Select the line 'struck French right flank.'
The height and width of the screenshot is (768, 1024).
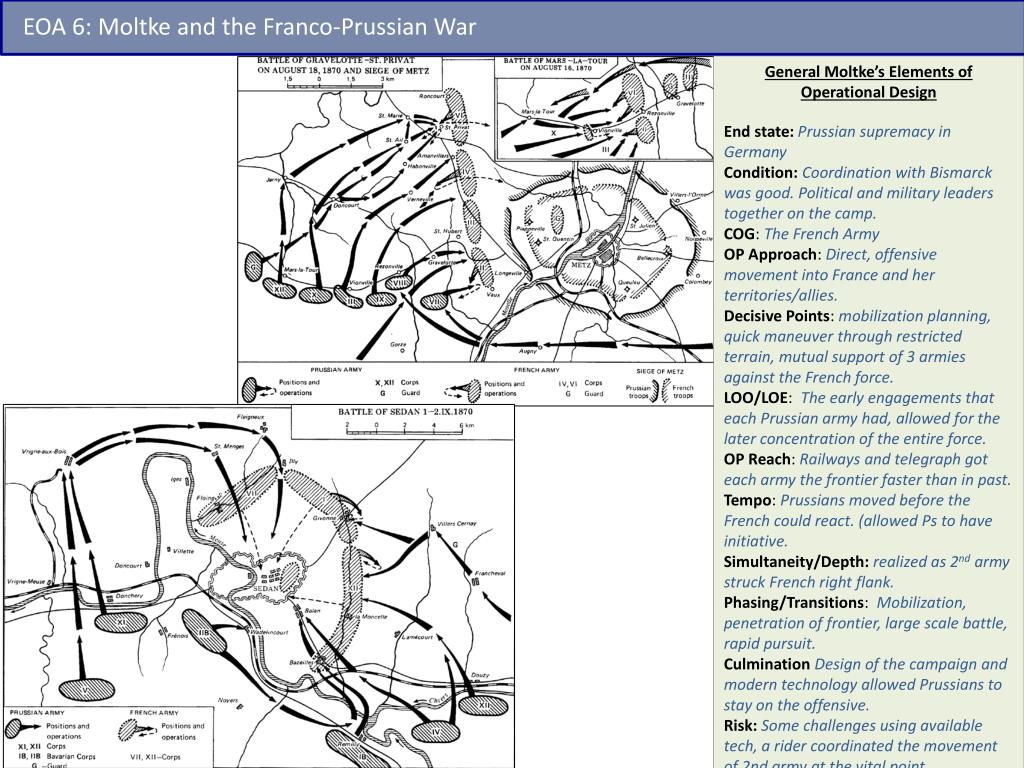tap(808, 582)
